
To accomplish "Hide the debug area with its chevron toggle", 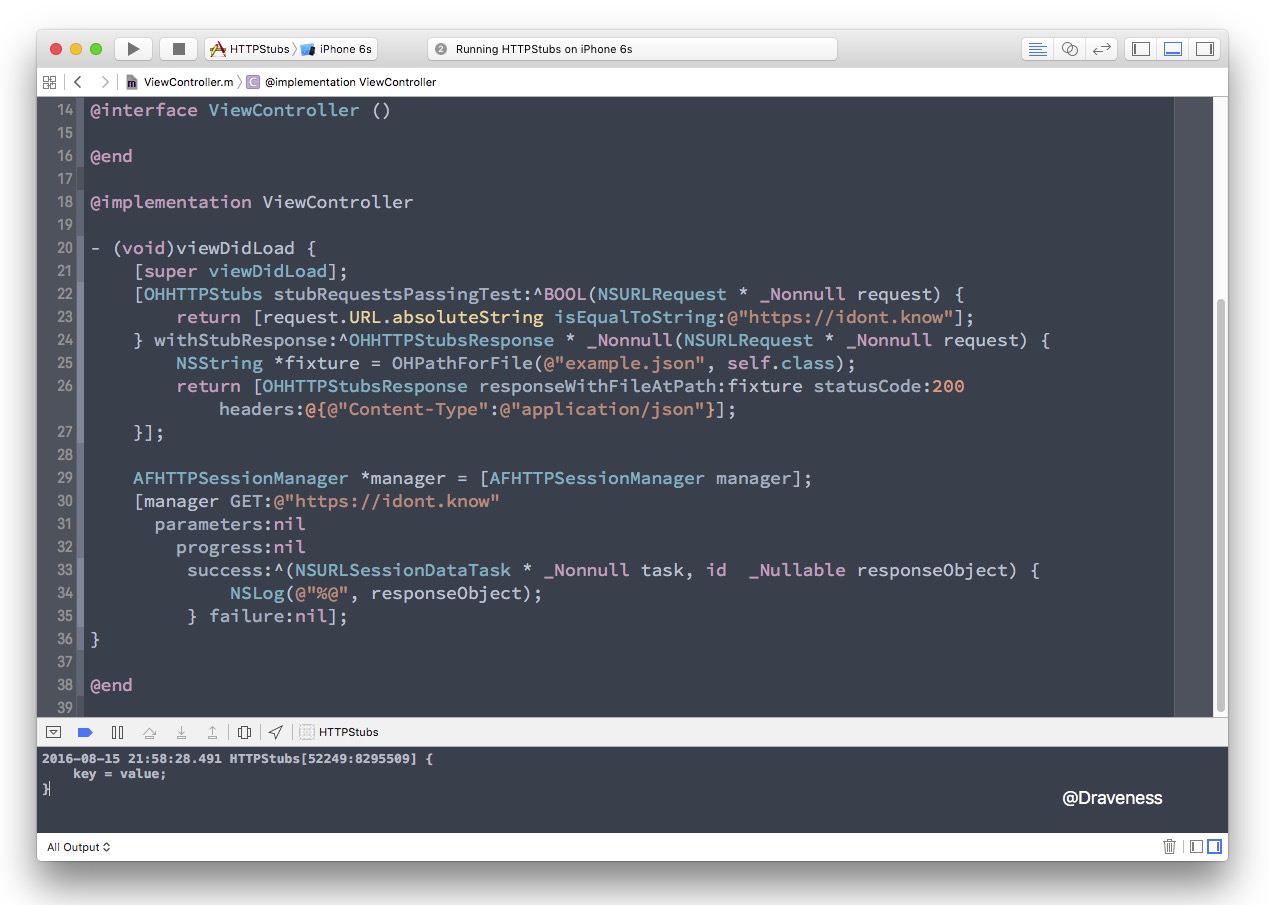I will (53, 731).
